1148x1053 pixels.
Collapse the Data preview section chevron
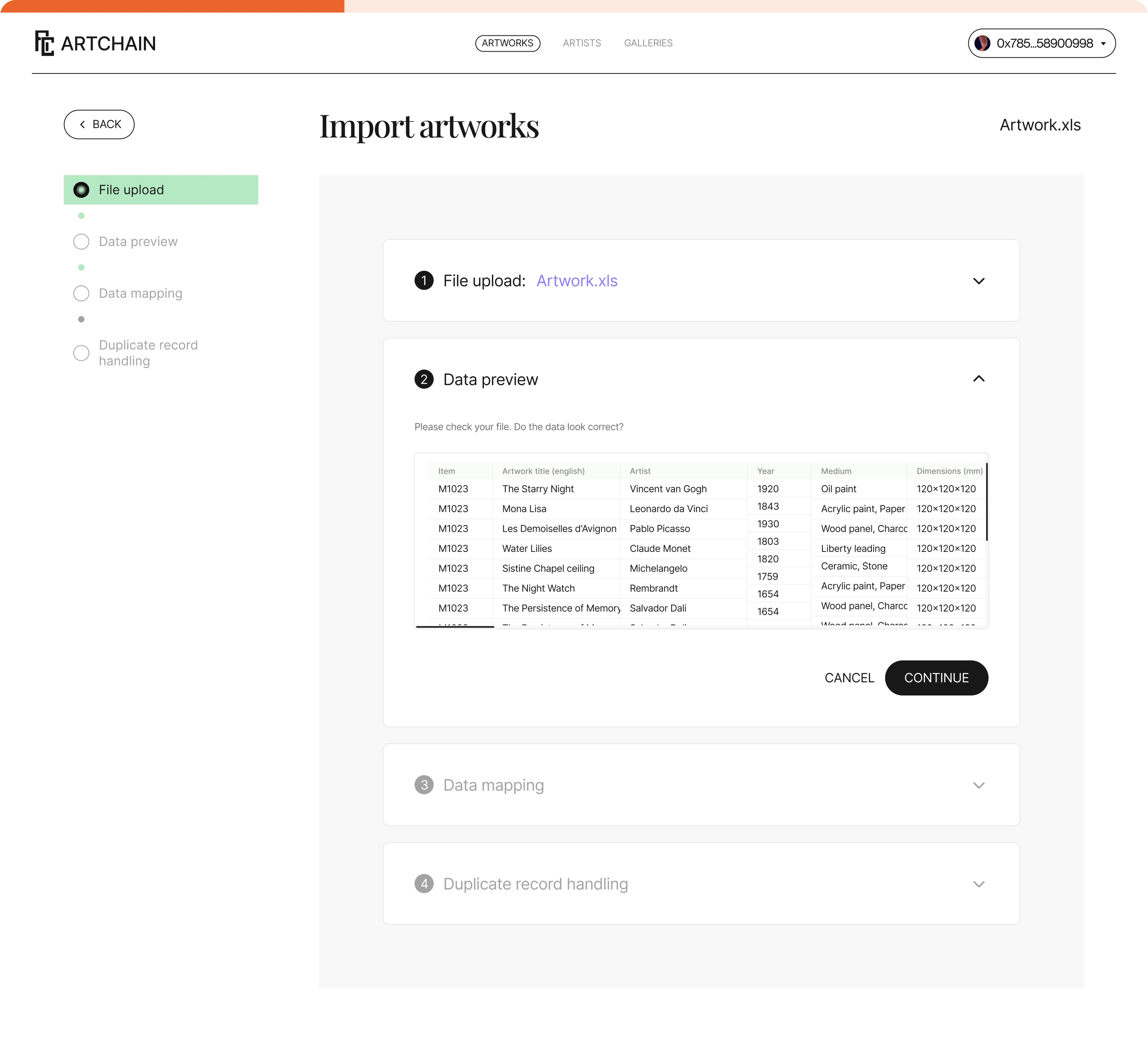click(979, 379)
